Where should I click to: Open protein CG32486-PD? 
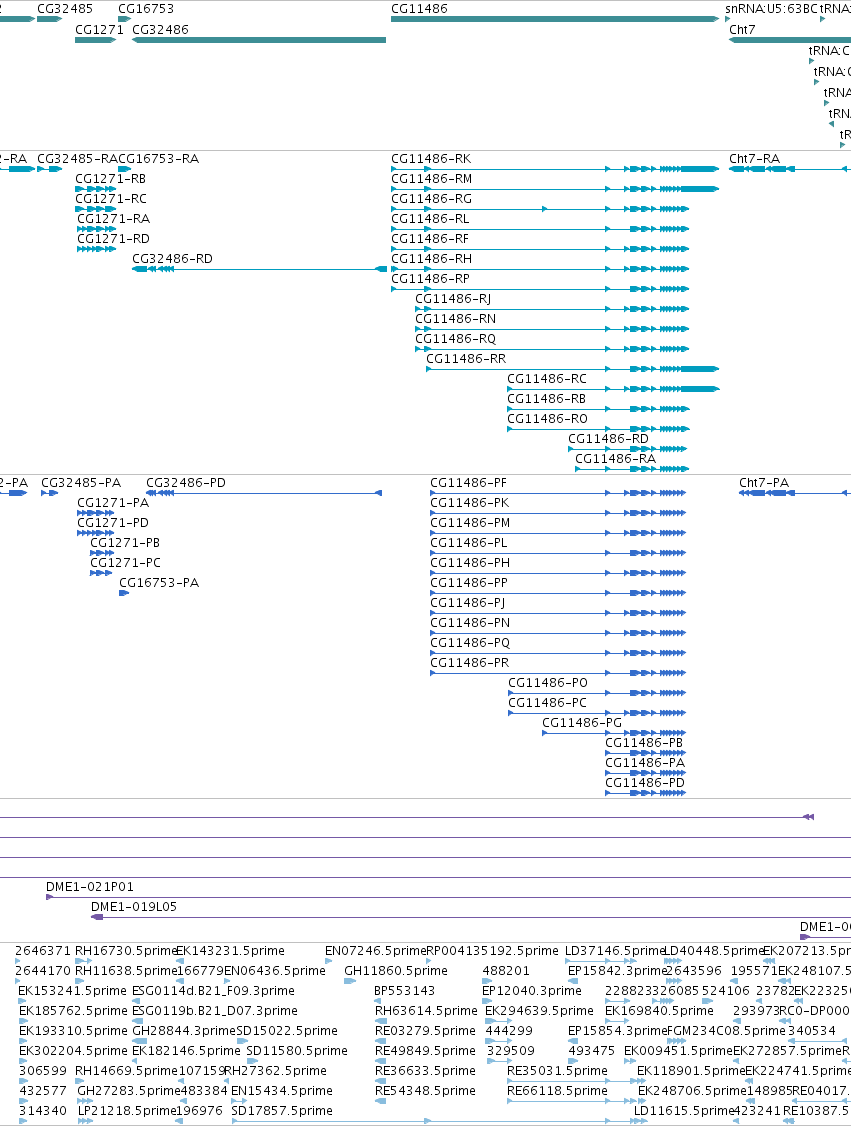click(x=186, y=483)
